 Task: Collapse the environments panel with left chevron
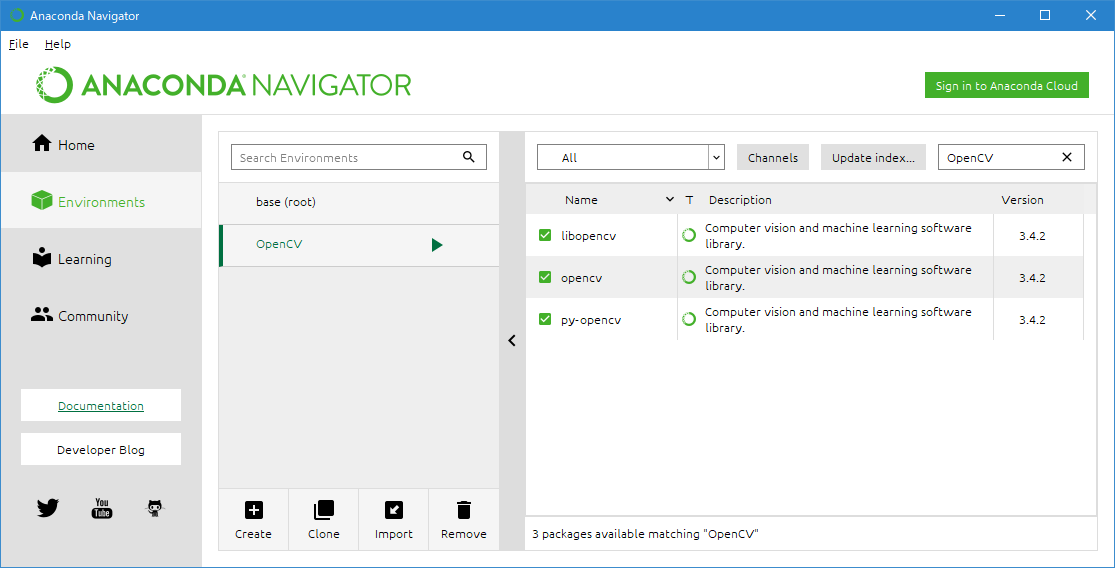point(511,341)
